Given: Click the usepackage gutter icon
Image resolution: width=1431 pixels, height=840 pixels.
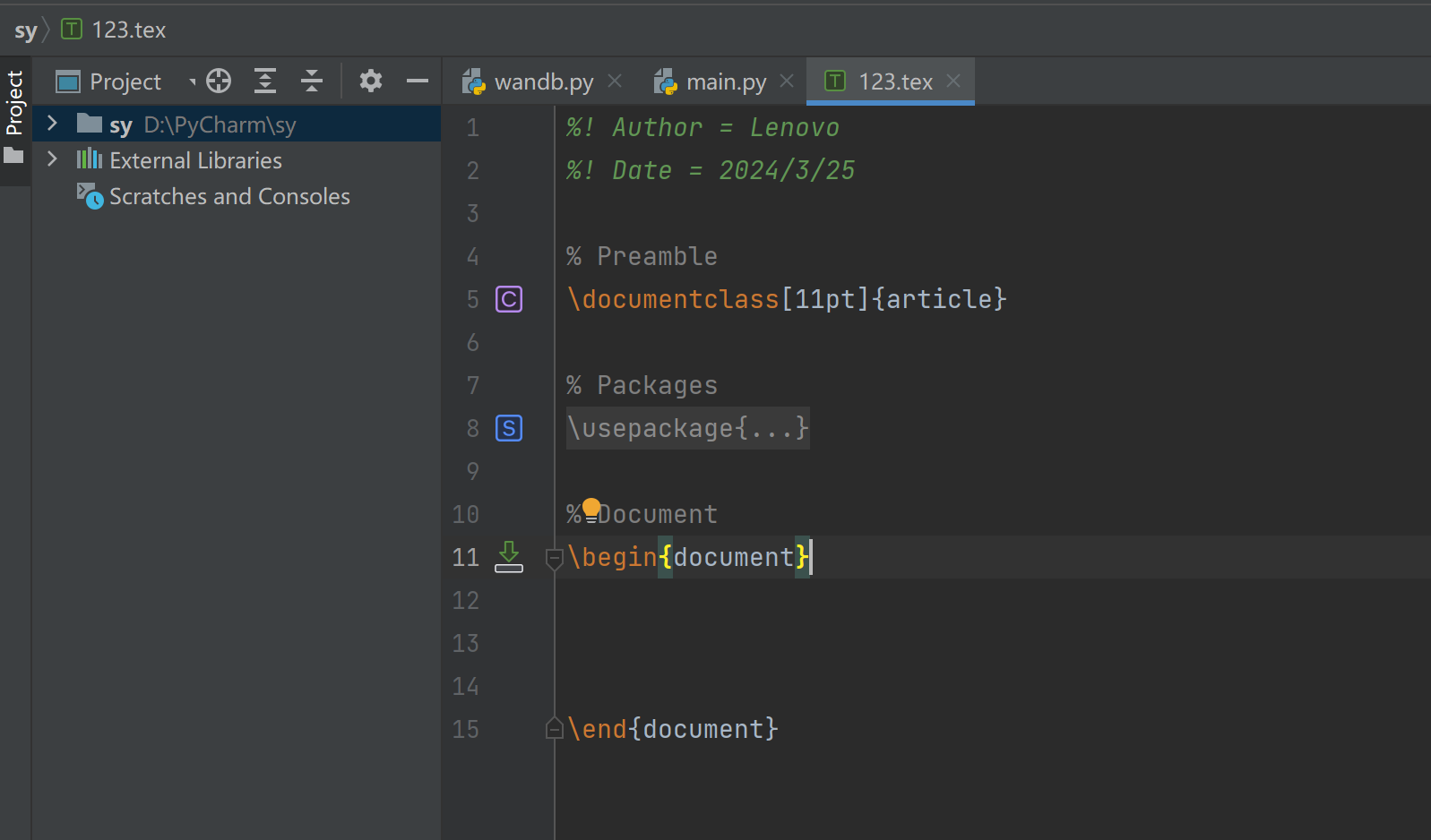Looking at the screenshot, I should (x=509, y=428).
